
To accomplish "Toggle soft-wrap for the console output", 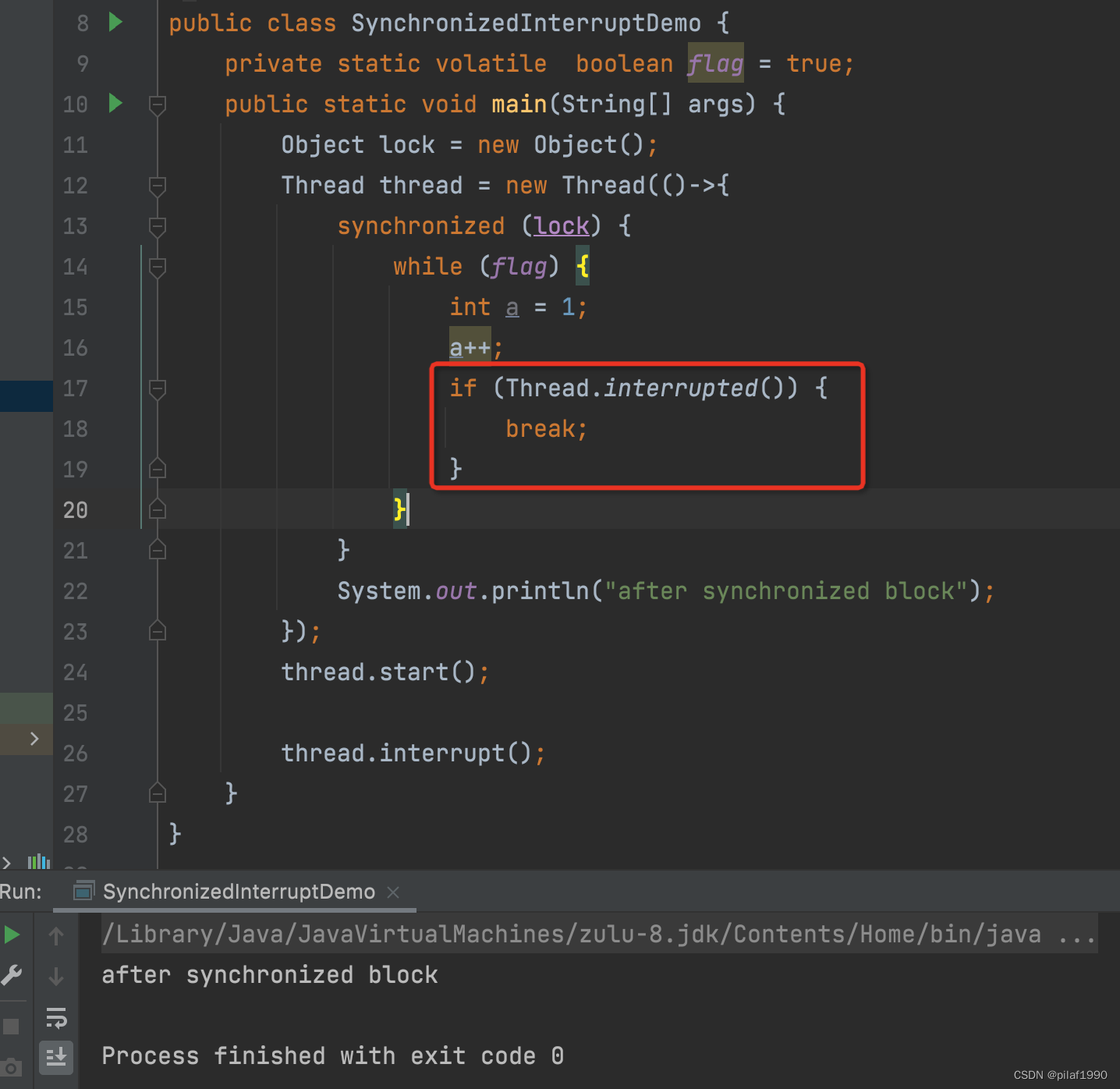I will 56,1018.
